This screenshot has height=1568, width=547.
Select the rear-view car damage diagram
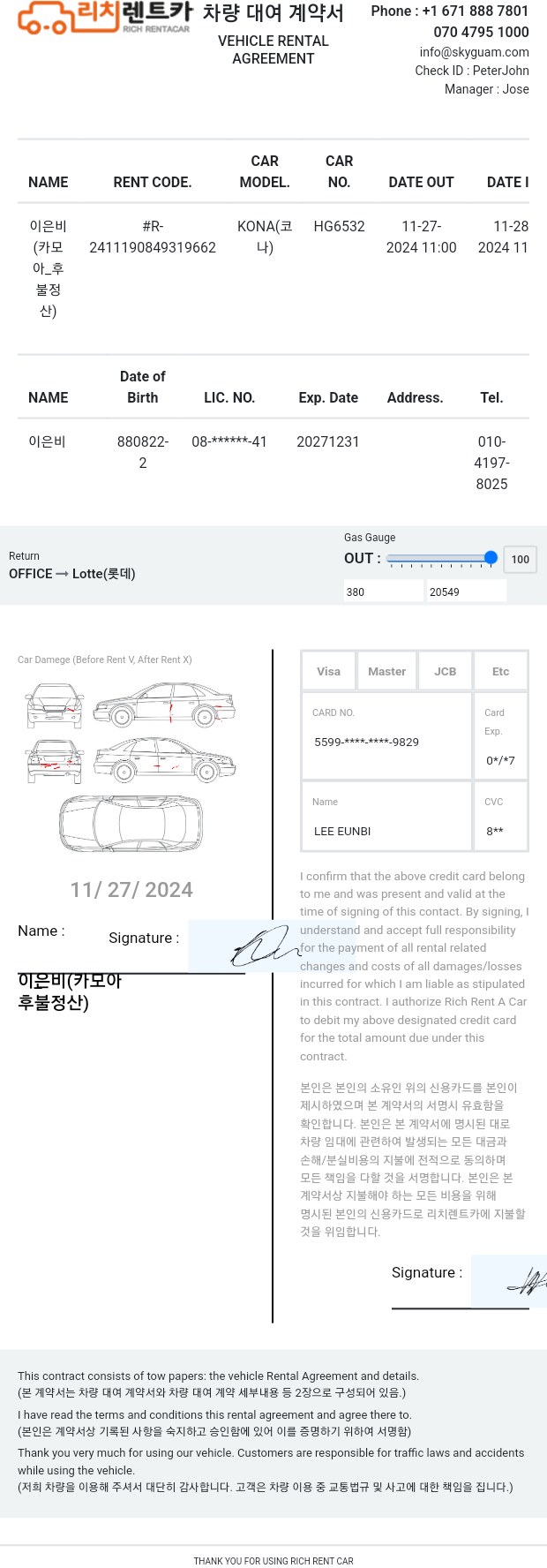click(x=55, y=761)
